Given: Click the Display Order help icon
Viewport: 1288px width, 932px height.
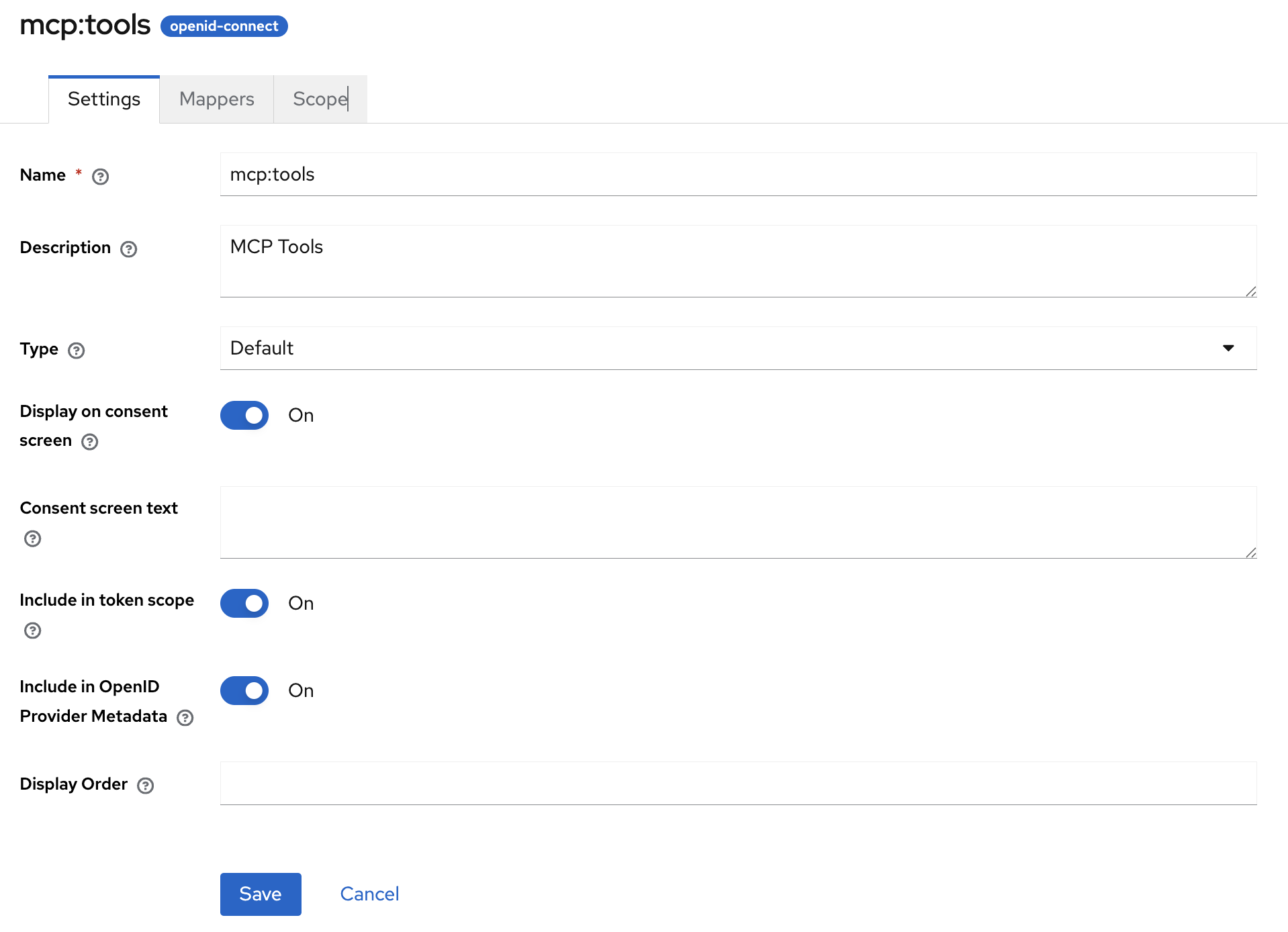Looking at the screenshot, I should click(145, 786).
